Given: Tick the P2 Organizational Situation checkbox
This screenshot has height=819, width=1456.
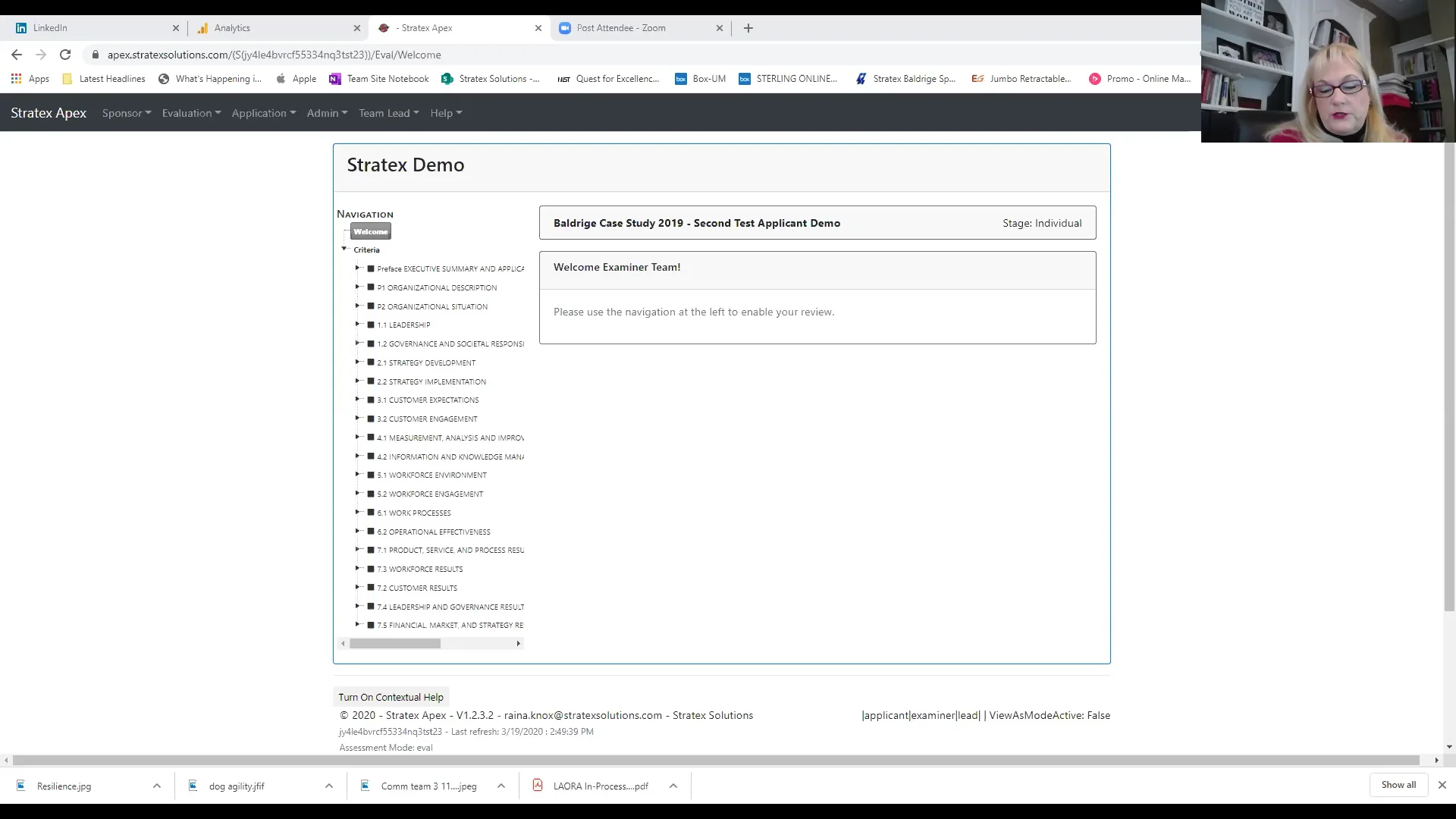Looking at the screenshot, I should coord(371,306).
